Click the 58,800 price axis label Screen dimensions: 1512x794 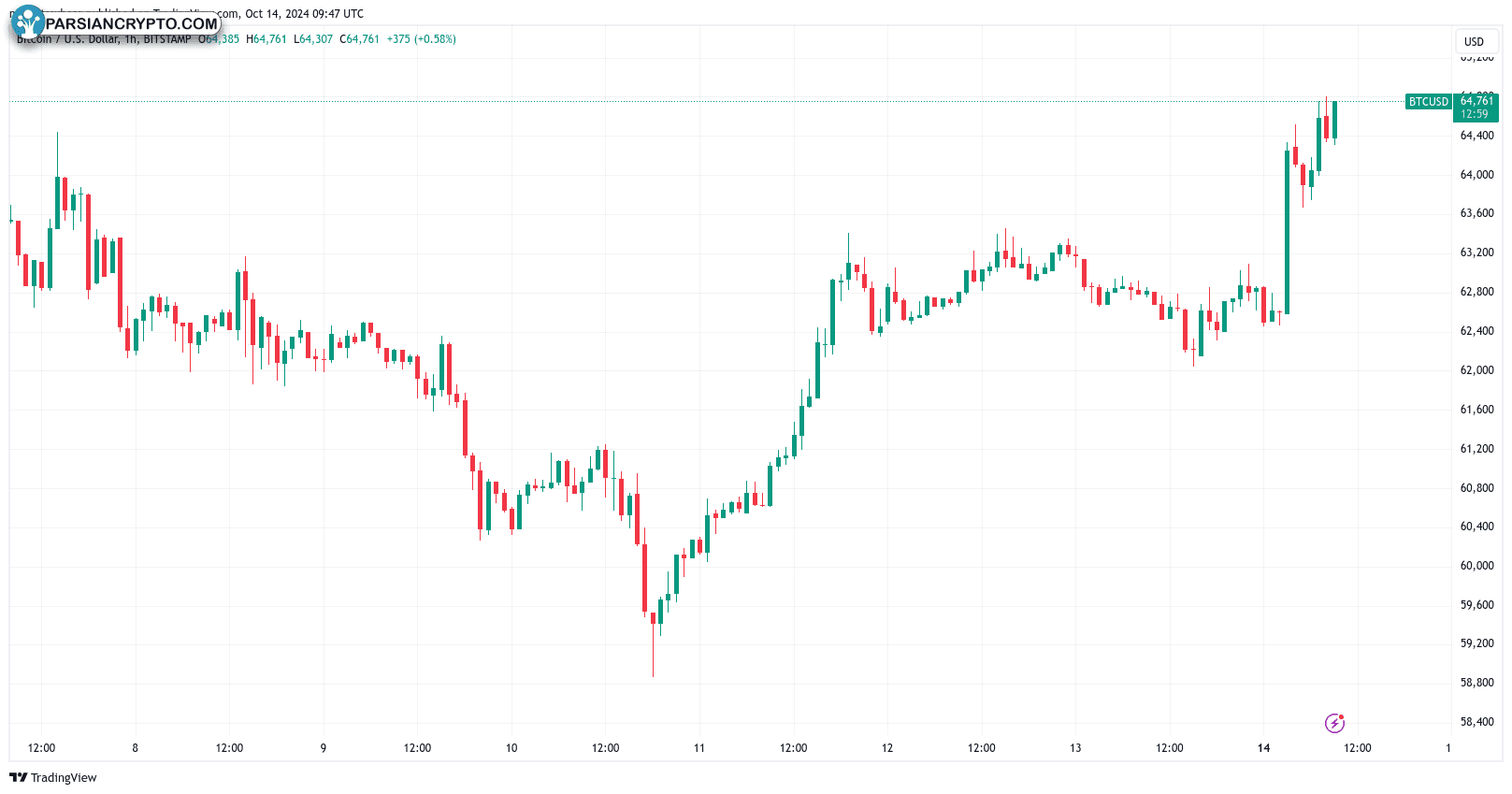coord(1476,683)
